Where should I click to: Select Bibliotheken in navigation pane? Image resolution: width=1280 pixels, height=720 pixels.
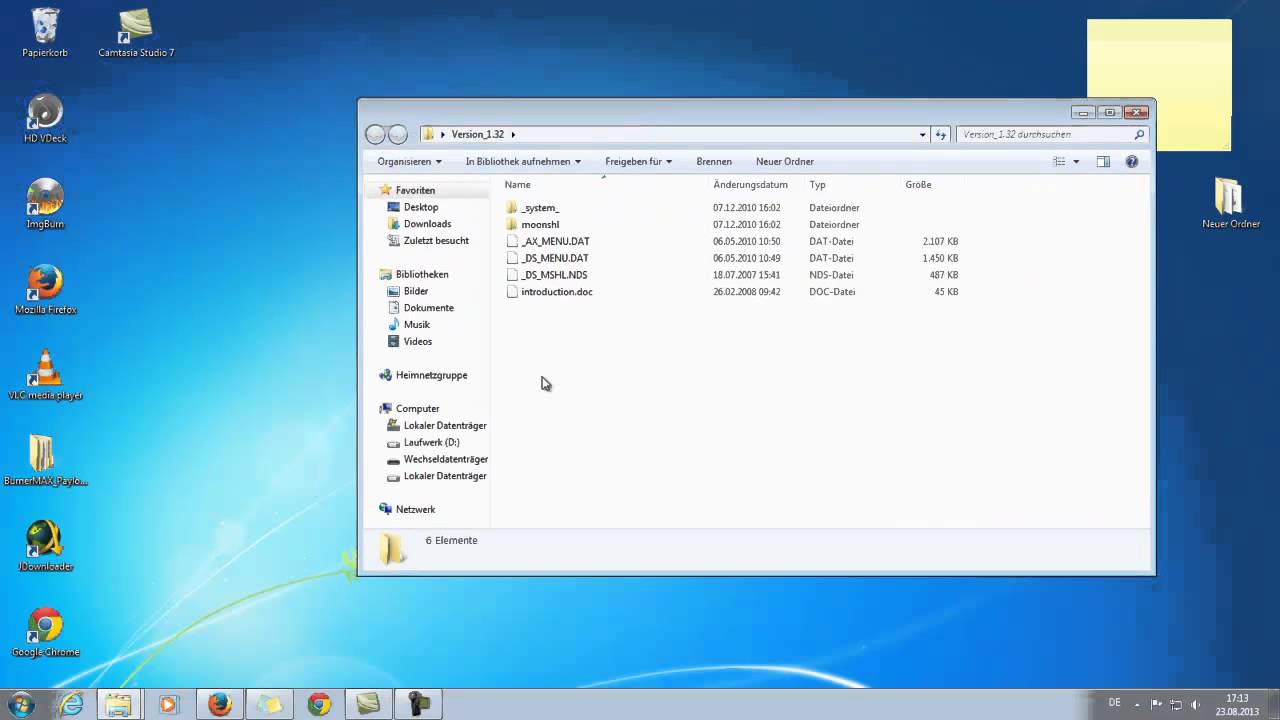[422, 274]
